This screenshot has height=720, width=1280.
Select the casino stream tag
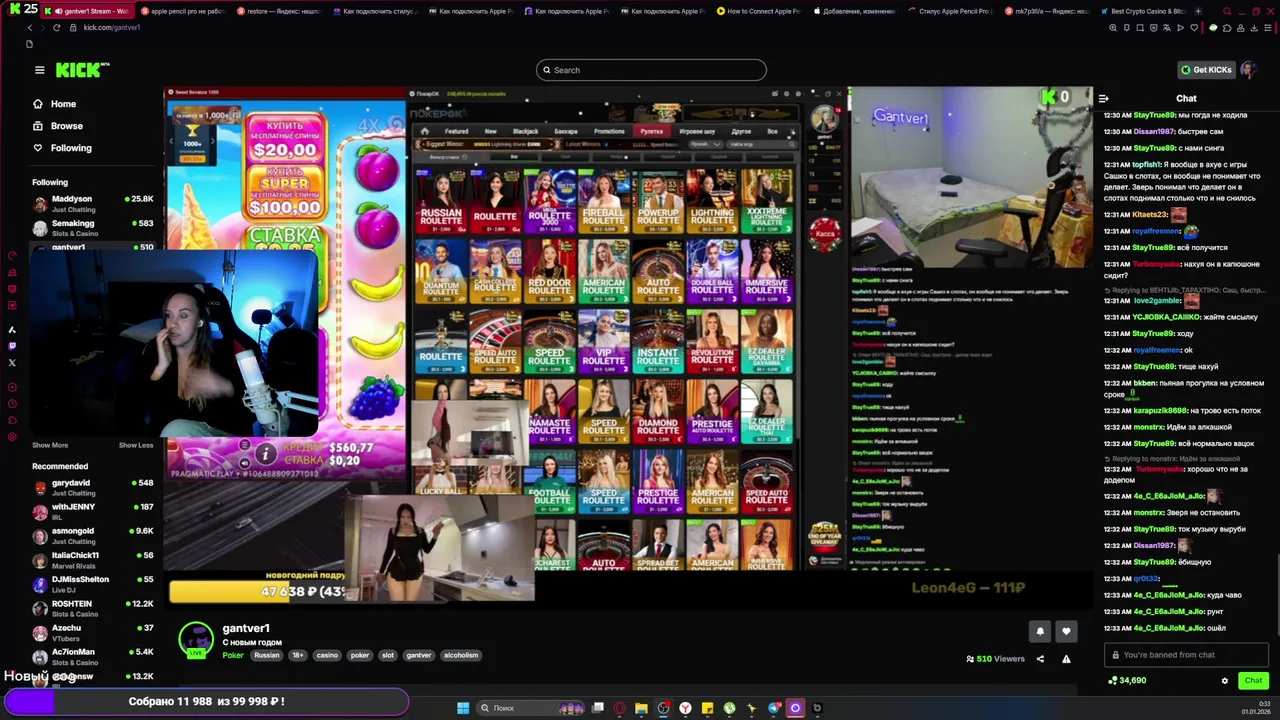click(327, 655)
